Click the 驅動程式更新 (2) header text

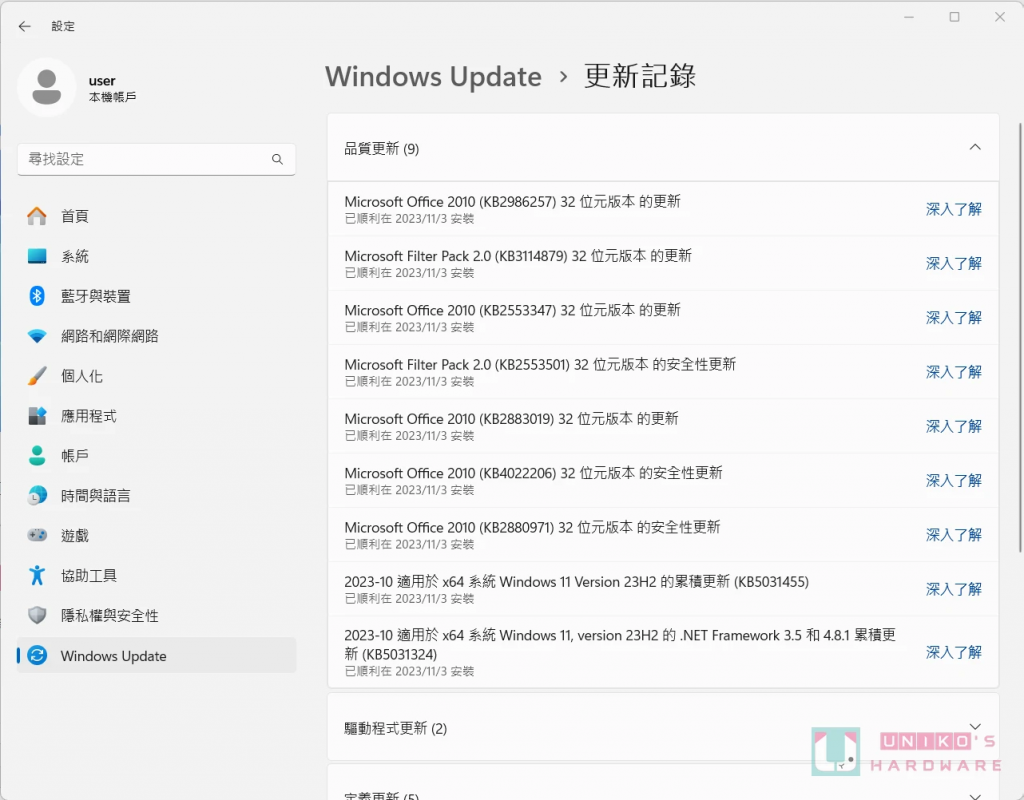tap(396, 728)
